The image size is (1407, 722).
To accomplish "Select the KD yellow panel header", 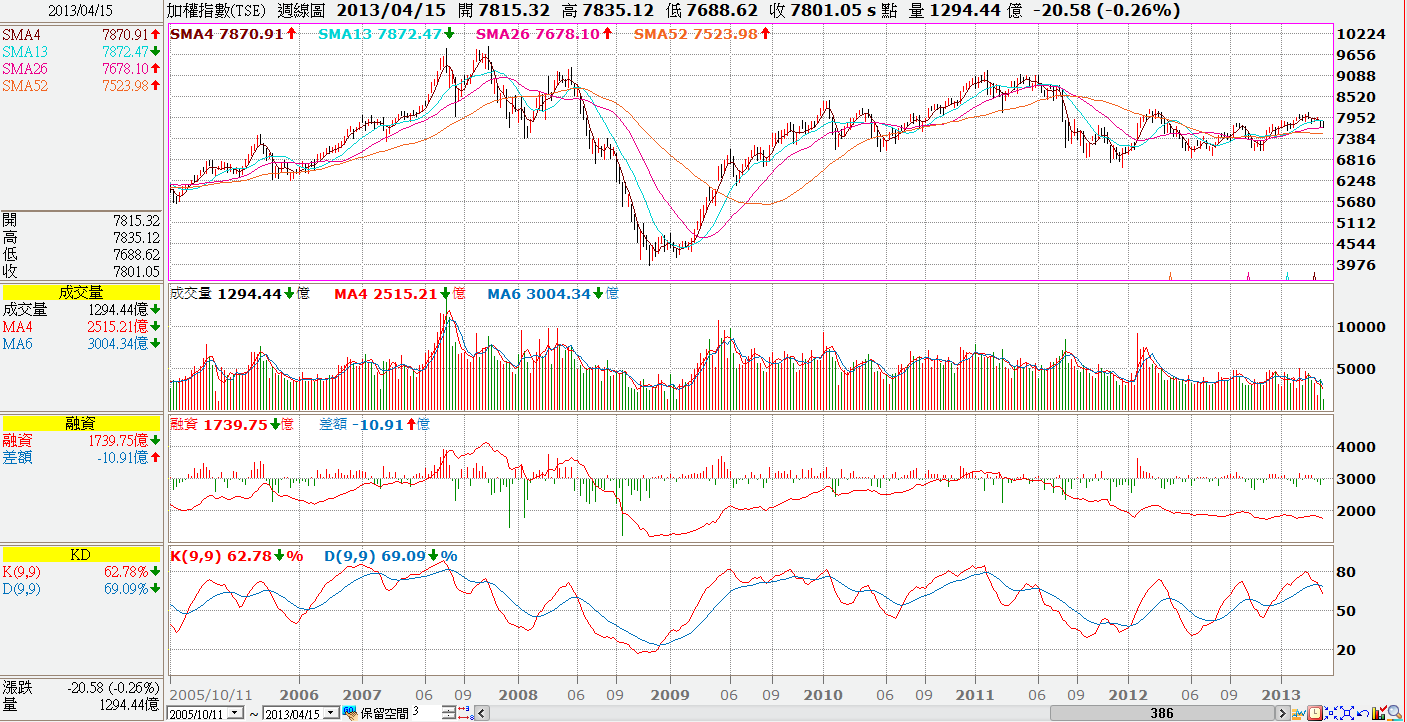I will (x=81, y=554).
